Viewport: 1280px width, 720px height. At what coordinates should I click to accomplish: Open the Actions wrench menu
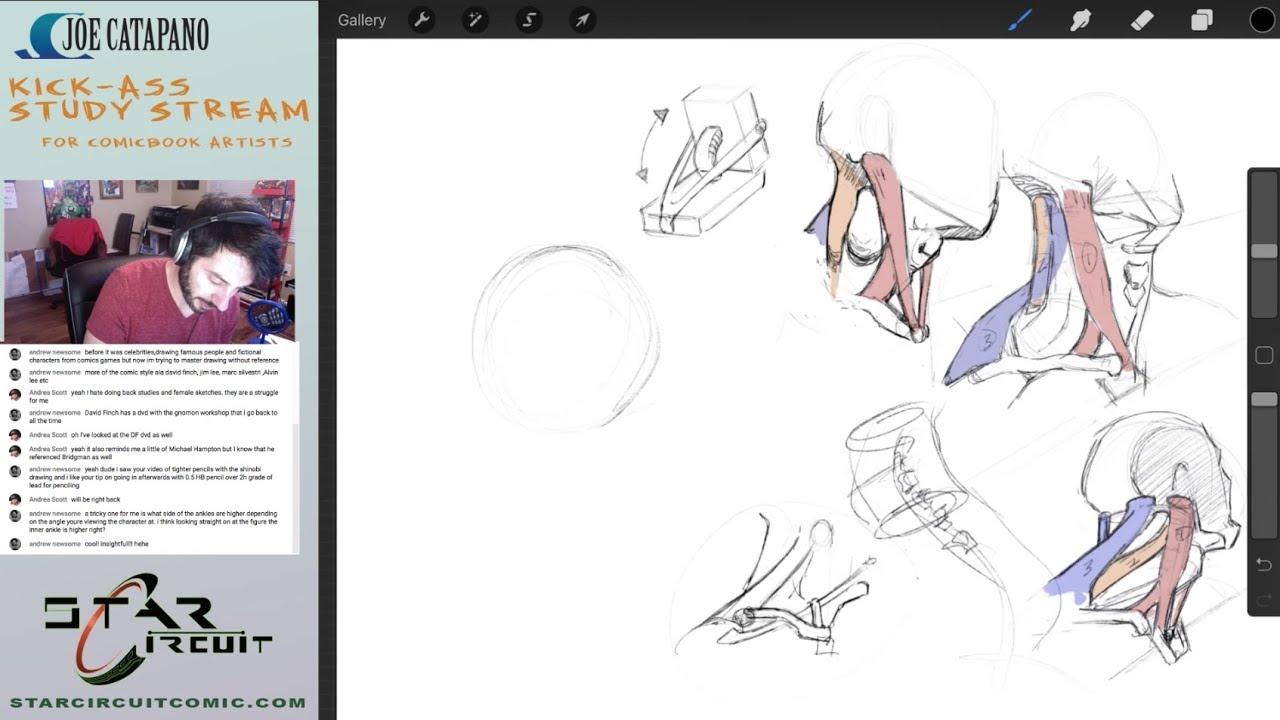coord(422,20)
